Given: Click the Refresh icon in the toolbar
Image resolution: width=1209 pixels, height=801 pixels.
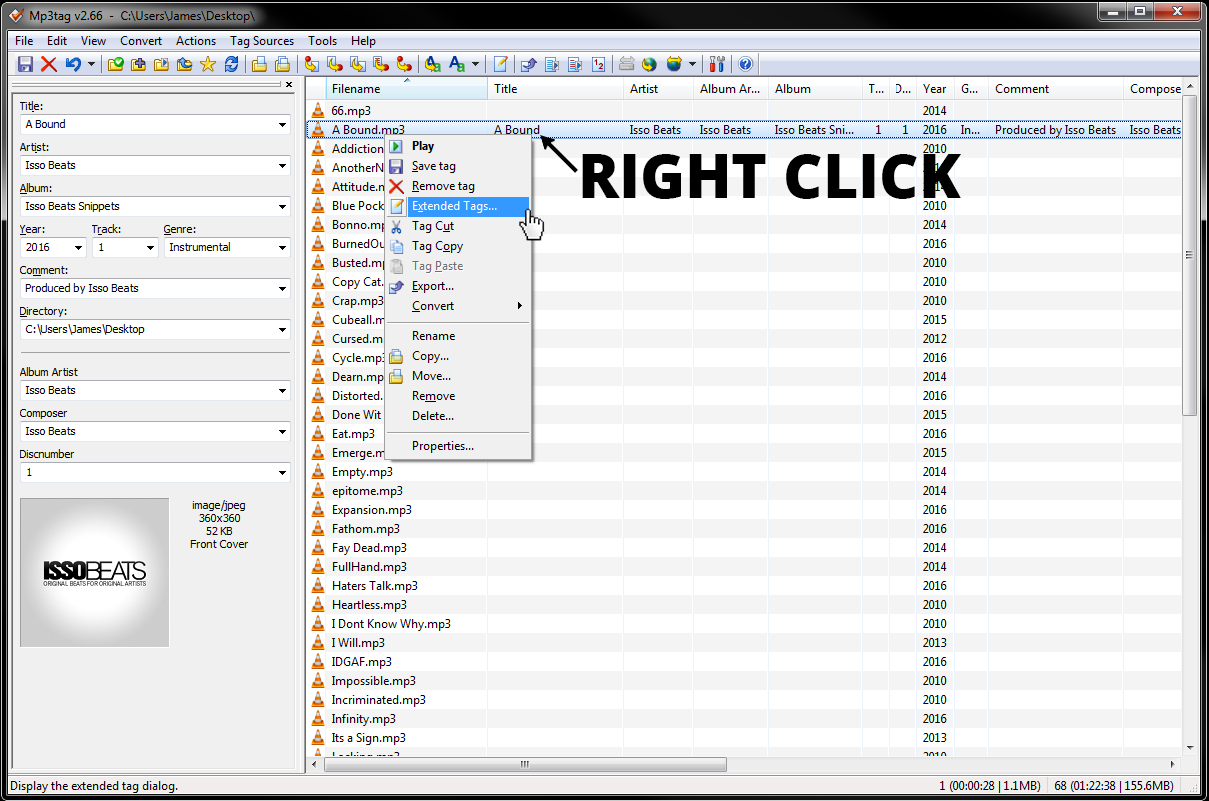Looking at the screenshot, I should (231, 64).
